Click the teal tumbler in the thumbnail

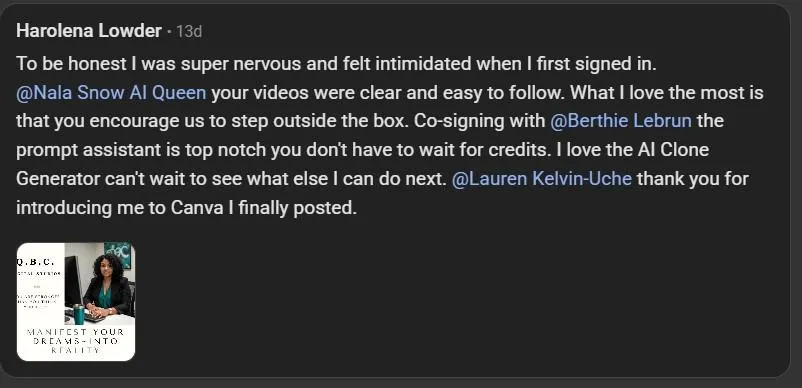pyautogui.click(x=79, y=314)
